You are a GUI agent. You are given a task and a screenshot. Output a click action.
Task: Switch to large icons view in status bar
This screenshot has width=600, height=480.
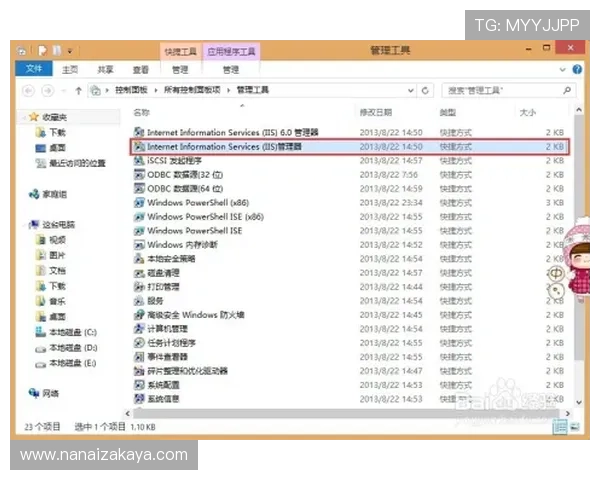pyautogui.click(x=574, y=427)
